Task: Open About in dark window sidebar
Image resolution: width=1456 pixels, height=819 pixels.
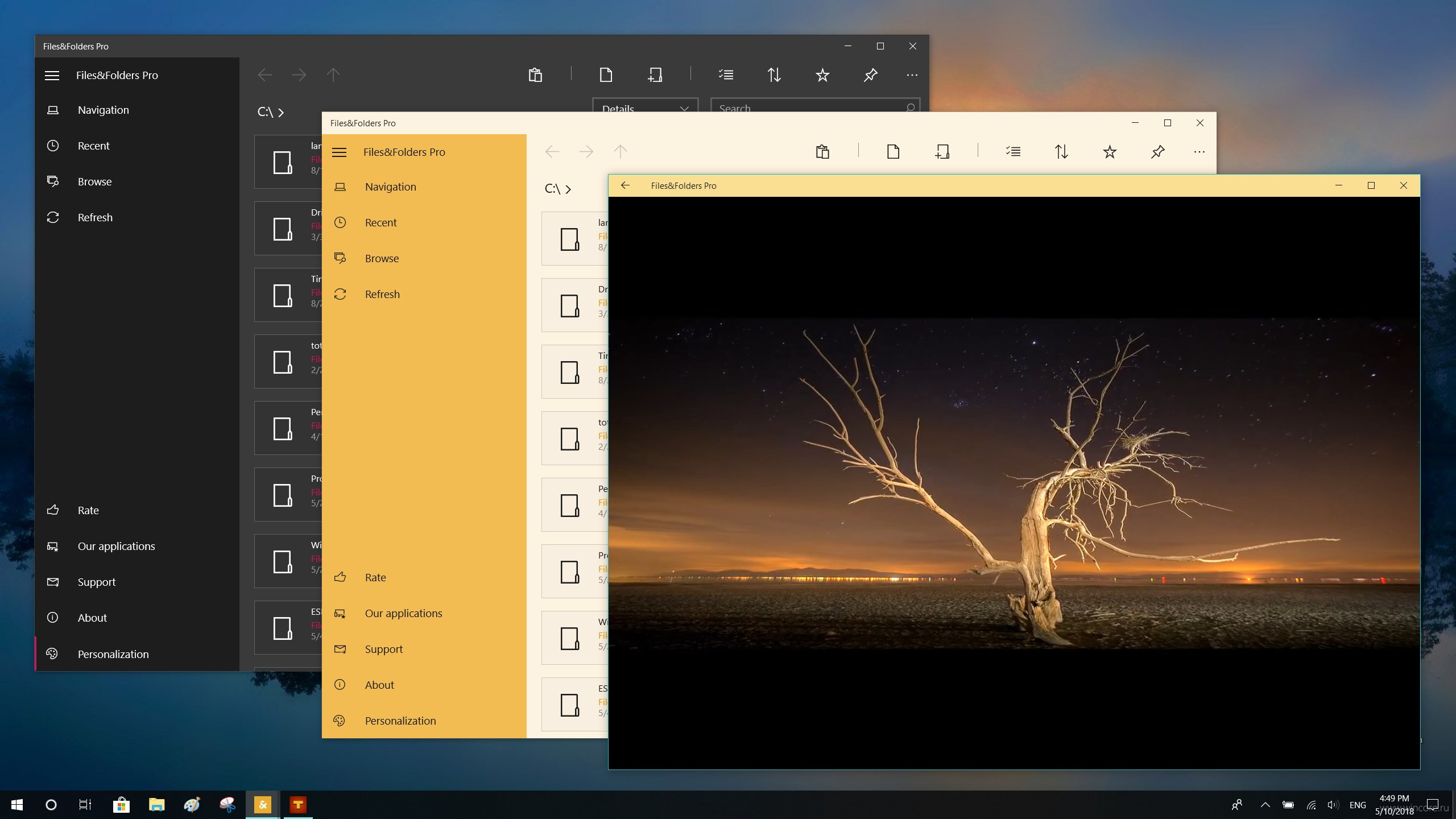Action: (x=137, y=618)
